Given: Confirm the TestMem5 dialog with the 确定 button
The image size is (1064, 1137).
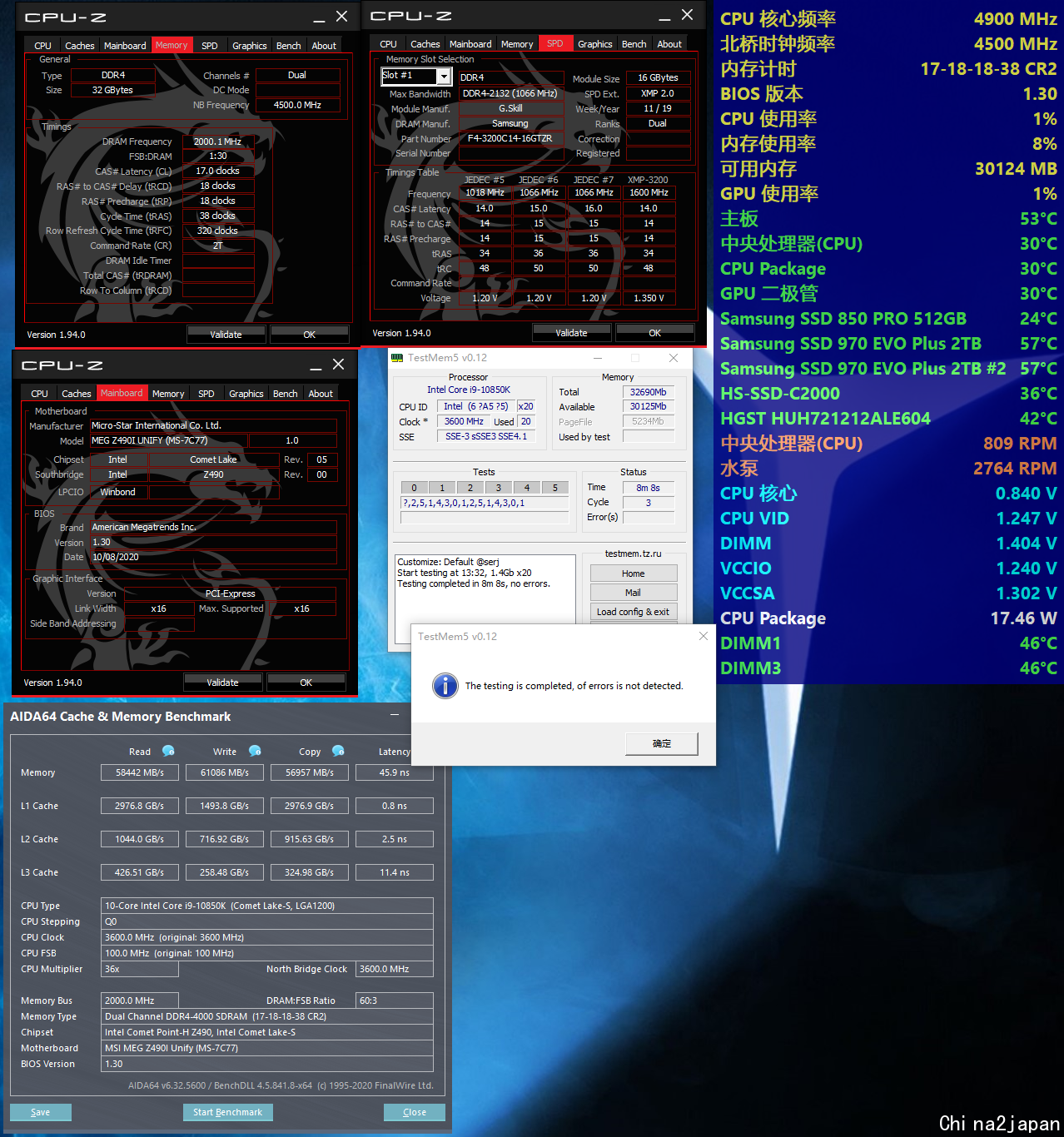Looking at the screenshot, I should [662, 743].
